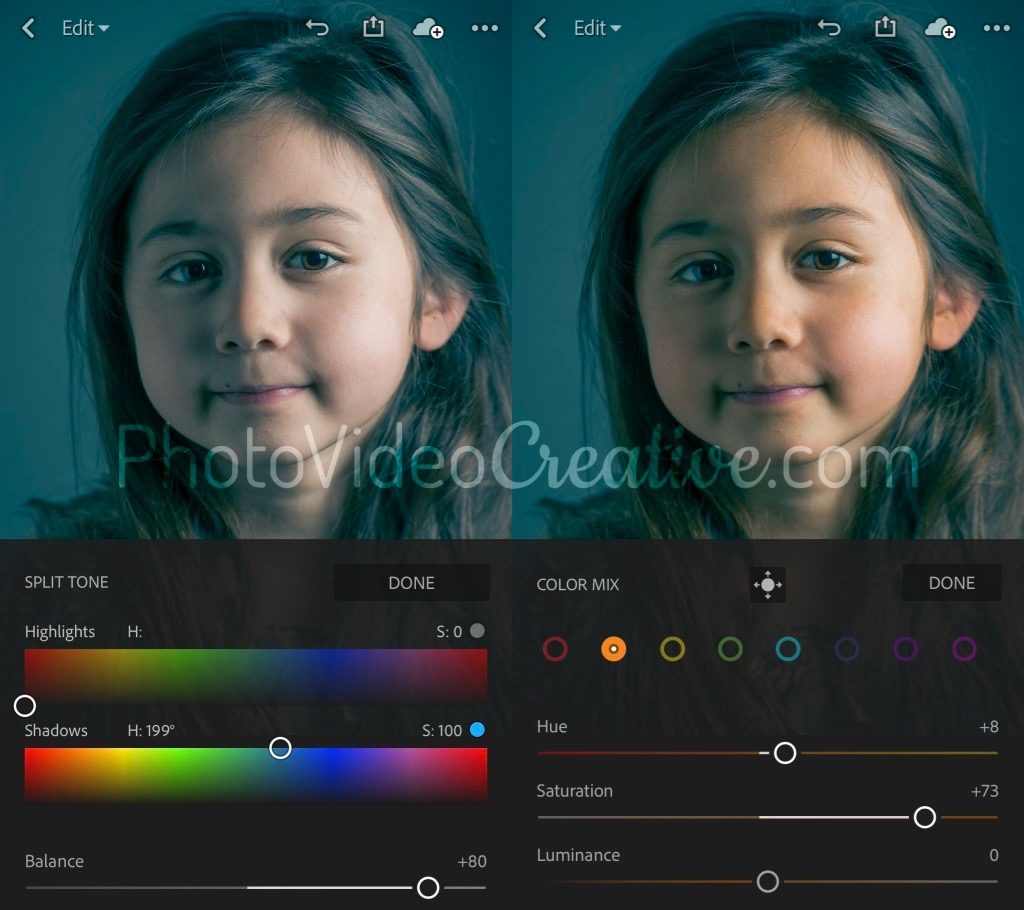Select the red color channel in Color Mix
Viewport: 1024px width, 910px height.
click(x=555, y=648)
